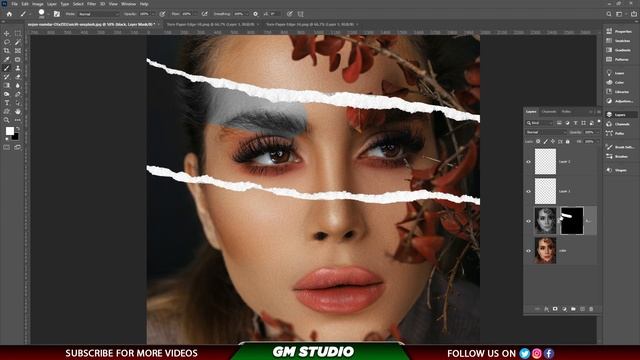The height and width of the screenshot is (360, 640).
Task: Click the Home icon in options bar
Action: (x=9, y=14)
